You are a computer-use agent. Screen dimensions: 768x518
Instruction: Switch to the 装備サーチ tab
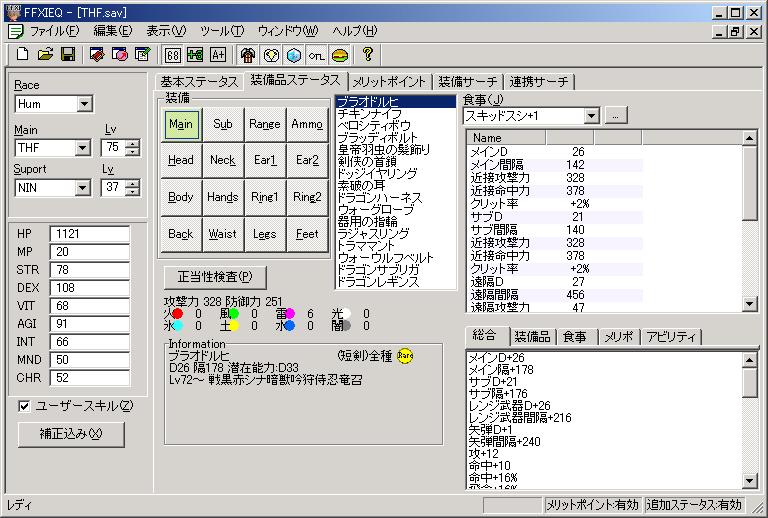[x=467, y=82]
